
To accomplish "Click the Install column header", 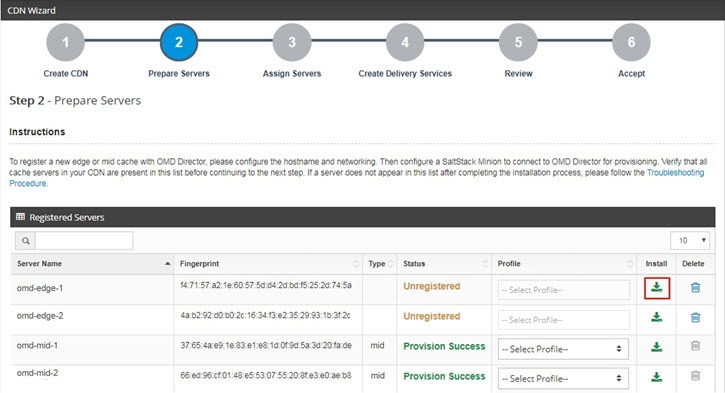I will click(656, 264).
